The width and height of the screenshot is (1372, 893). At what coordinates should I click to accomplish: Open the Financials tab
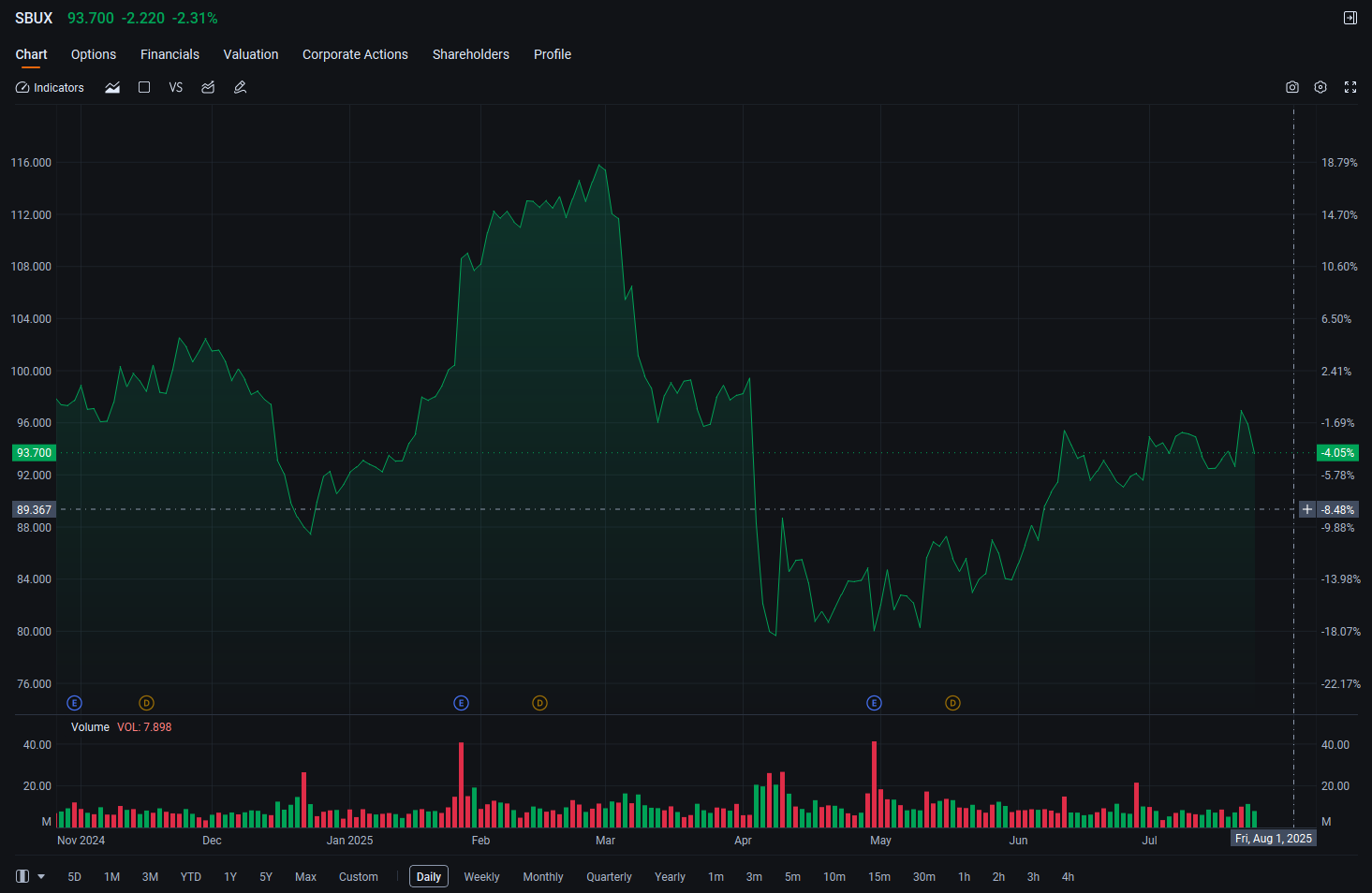pyautogui.click(x=170, y=54)
